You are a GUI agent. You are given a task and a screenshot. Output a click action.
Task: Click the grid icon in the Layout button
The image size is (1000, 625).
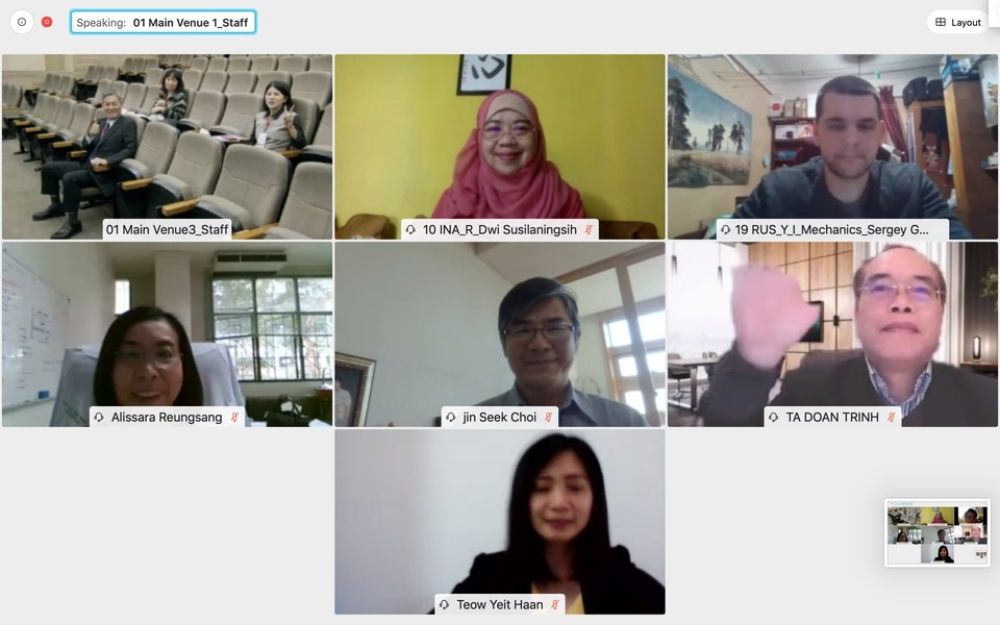(x=941, y=22)
